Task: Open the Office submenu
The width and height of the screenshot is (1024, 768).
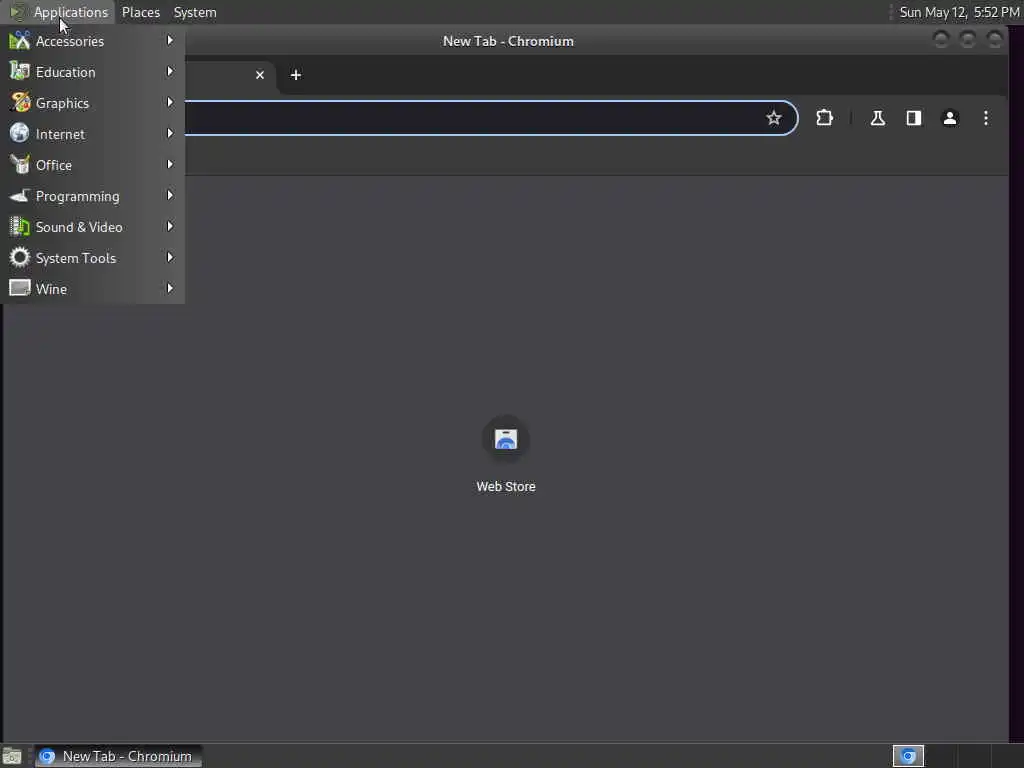Action: 92,165
